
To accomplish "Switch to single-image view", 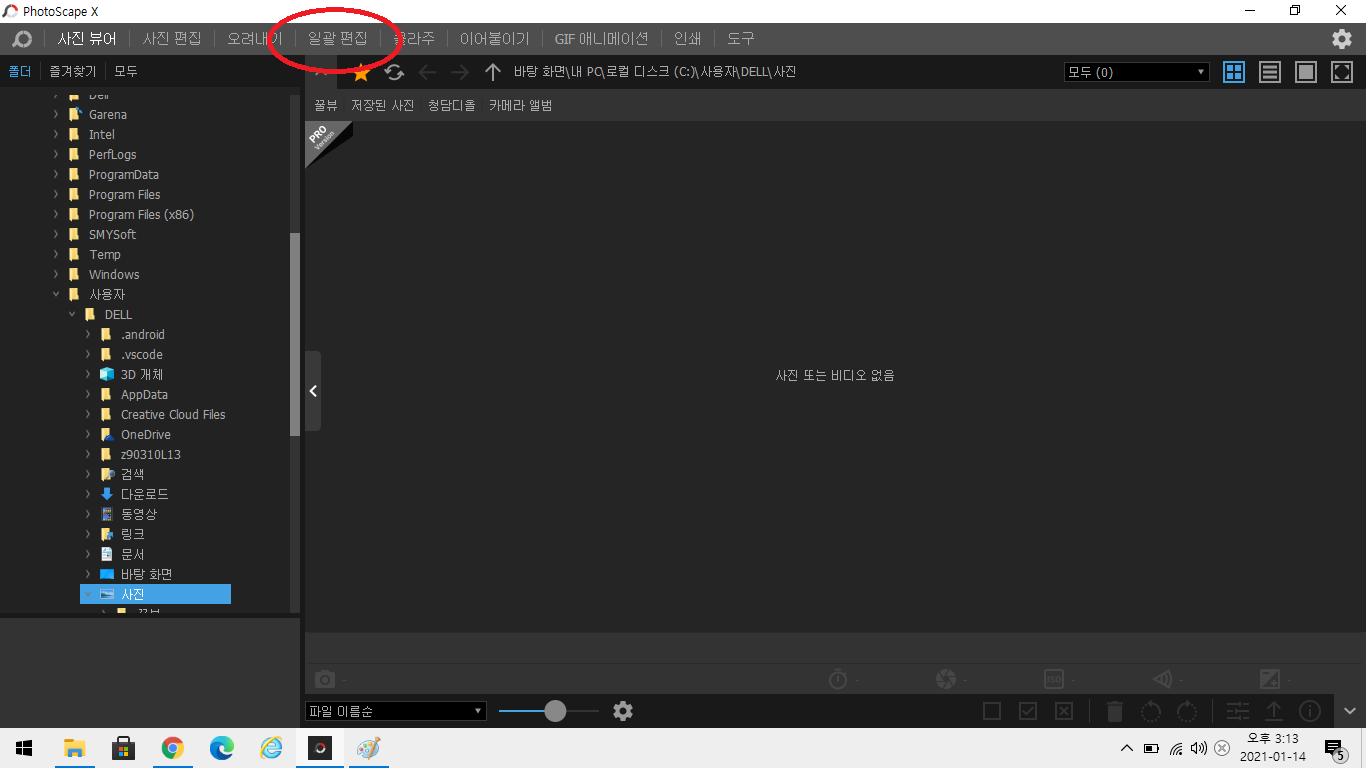I will pyautogui.click(x=1306, y=72).
